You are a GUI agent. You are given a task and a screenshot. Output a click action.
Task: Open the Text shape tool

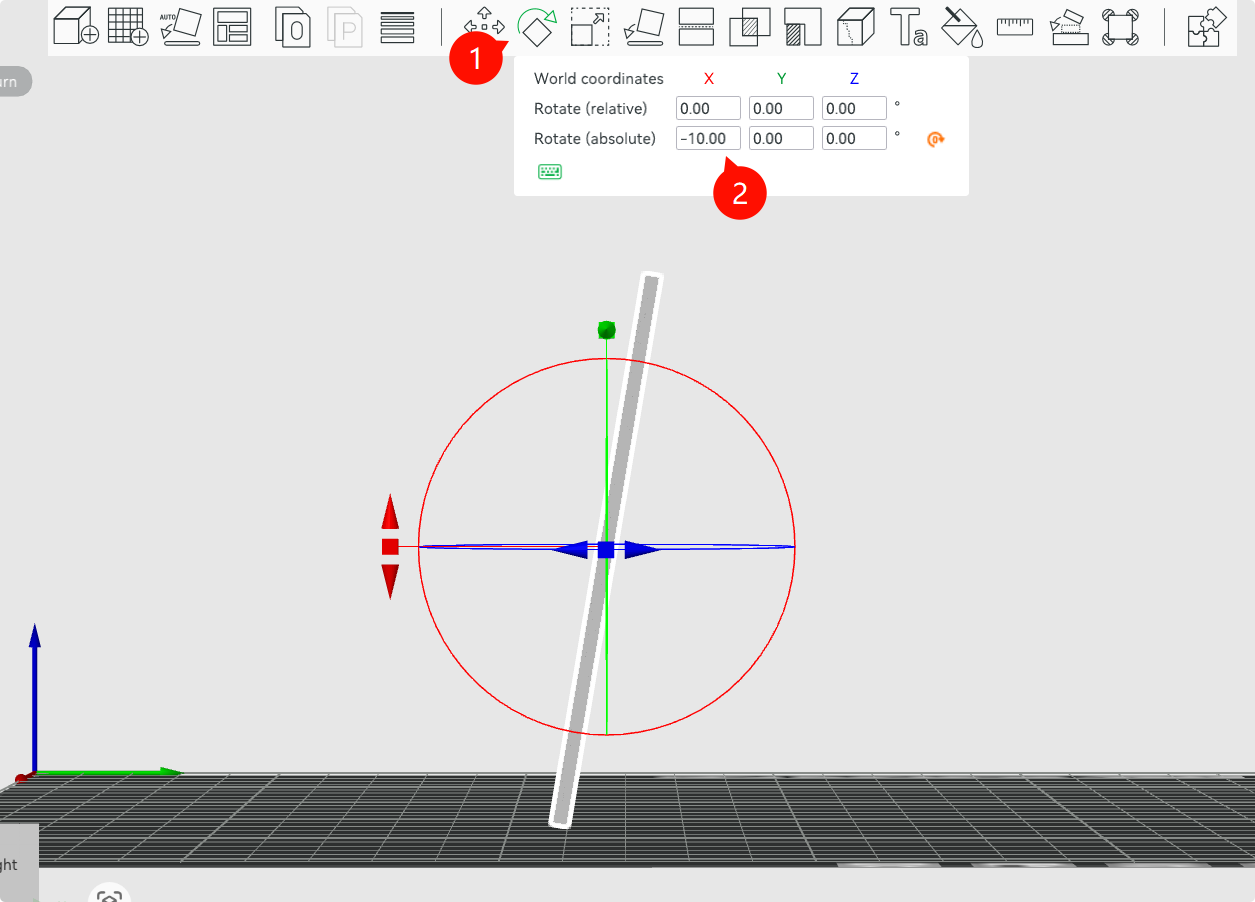(x=908, y=27)
